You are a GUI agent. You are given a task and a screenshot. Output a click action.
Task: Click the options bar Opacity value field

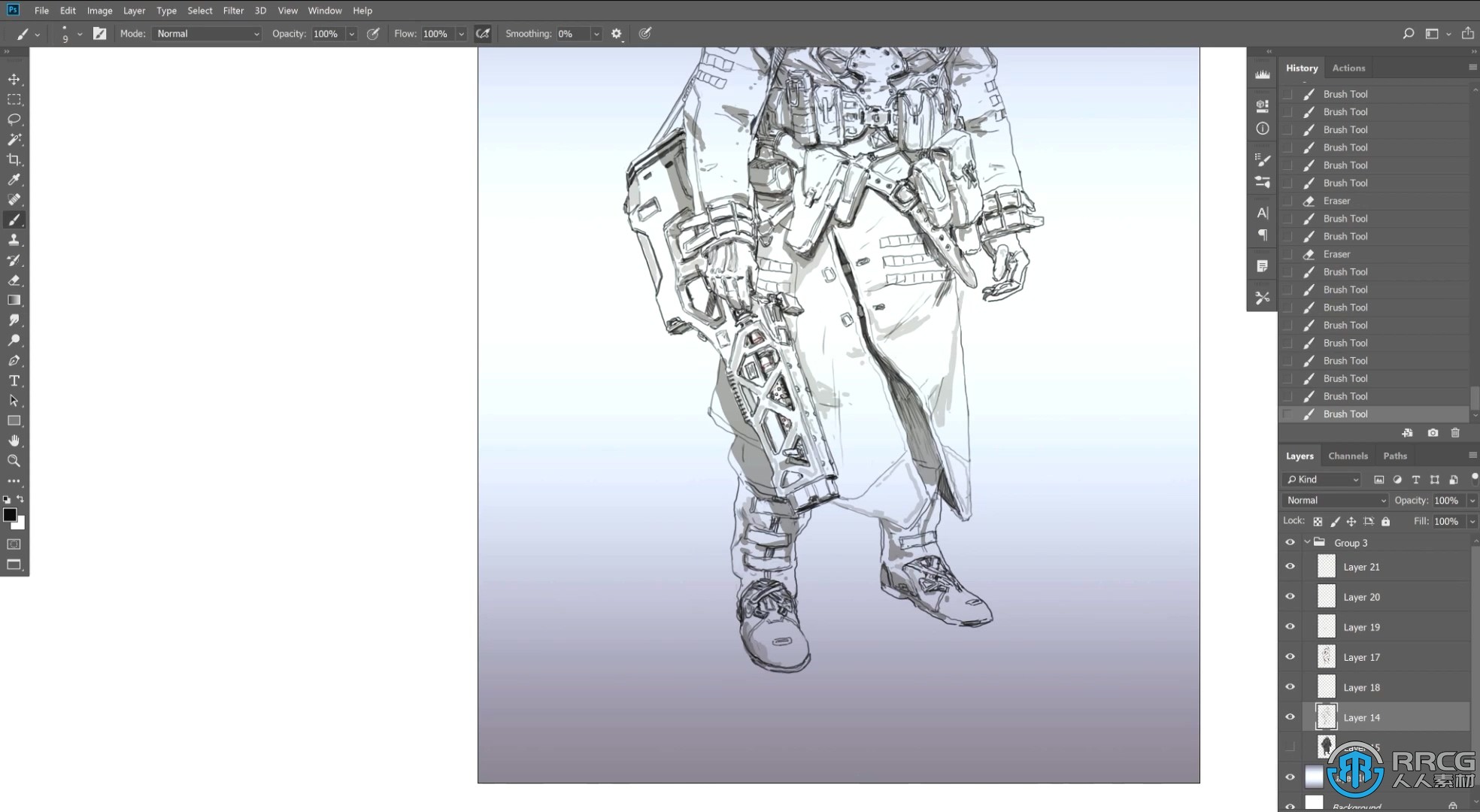(x=328, y=34)
